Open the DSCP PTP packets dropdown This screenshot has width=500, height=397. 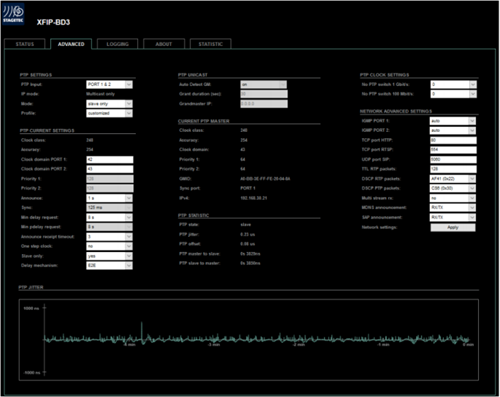coord(453,188)
